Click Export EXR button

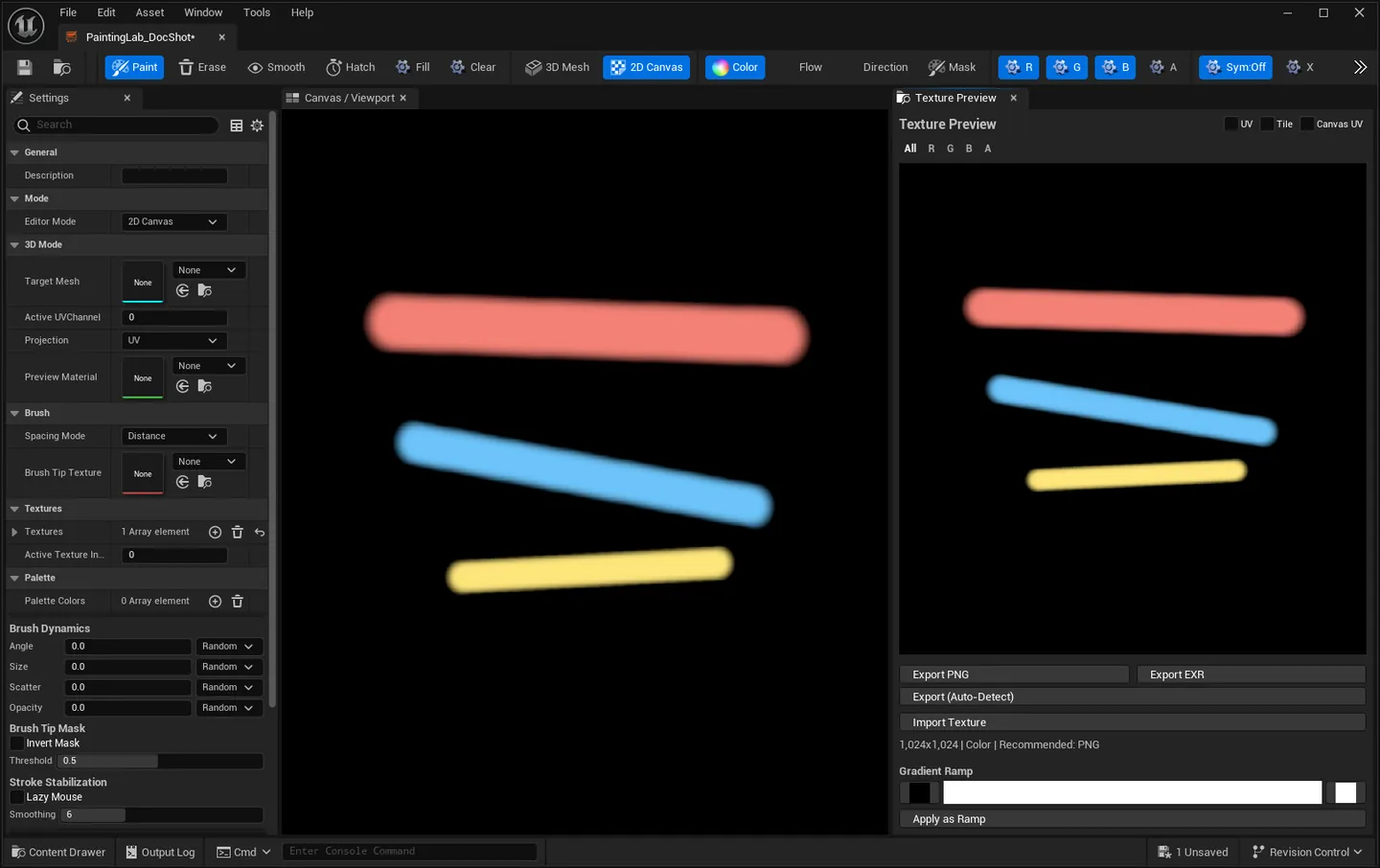[x=1251, y=674]
